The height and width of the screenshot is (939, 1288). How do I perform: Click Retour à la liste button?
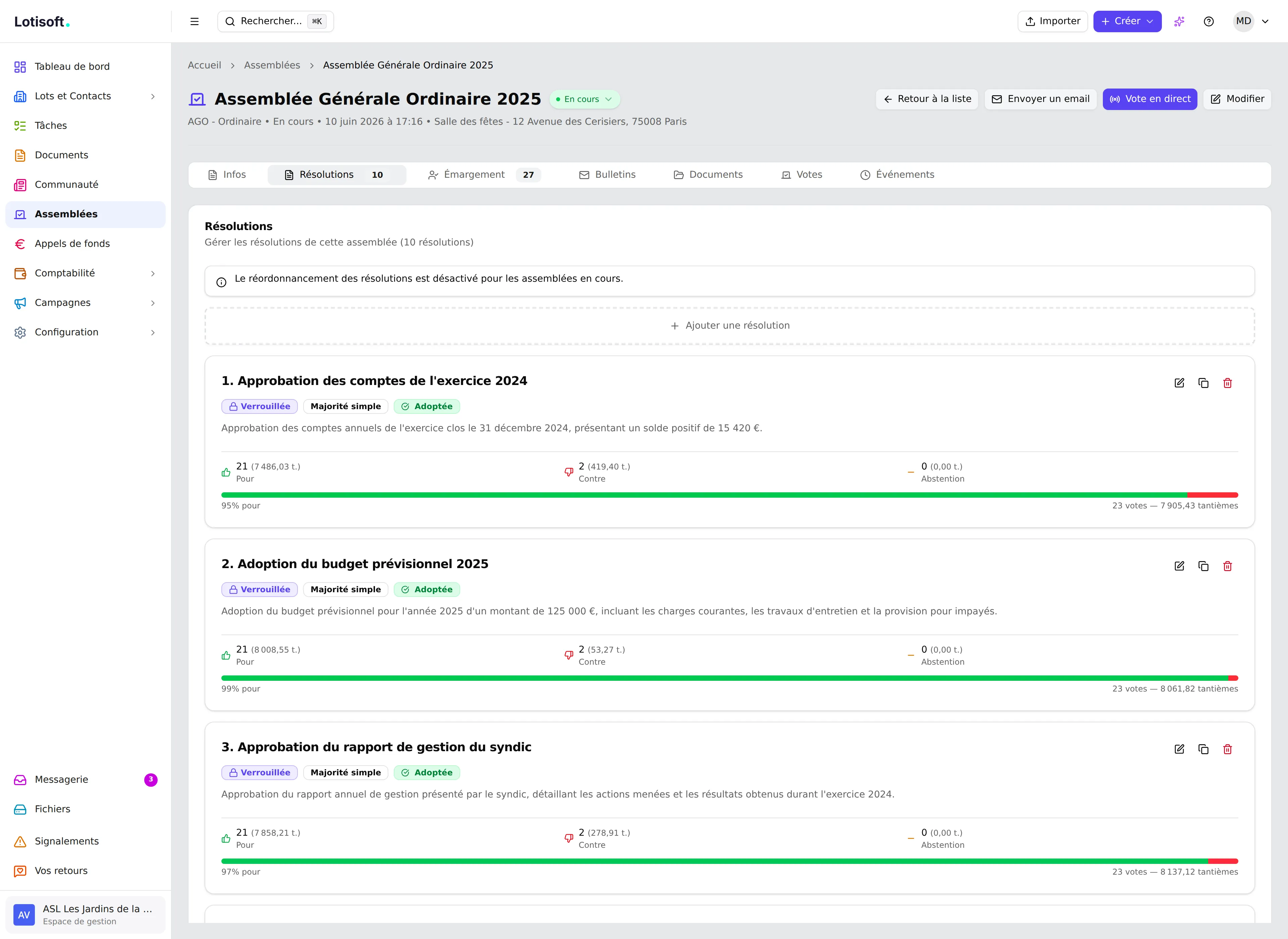tap(926, 100)
